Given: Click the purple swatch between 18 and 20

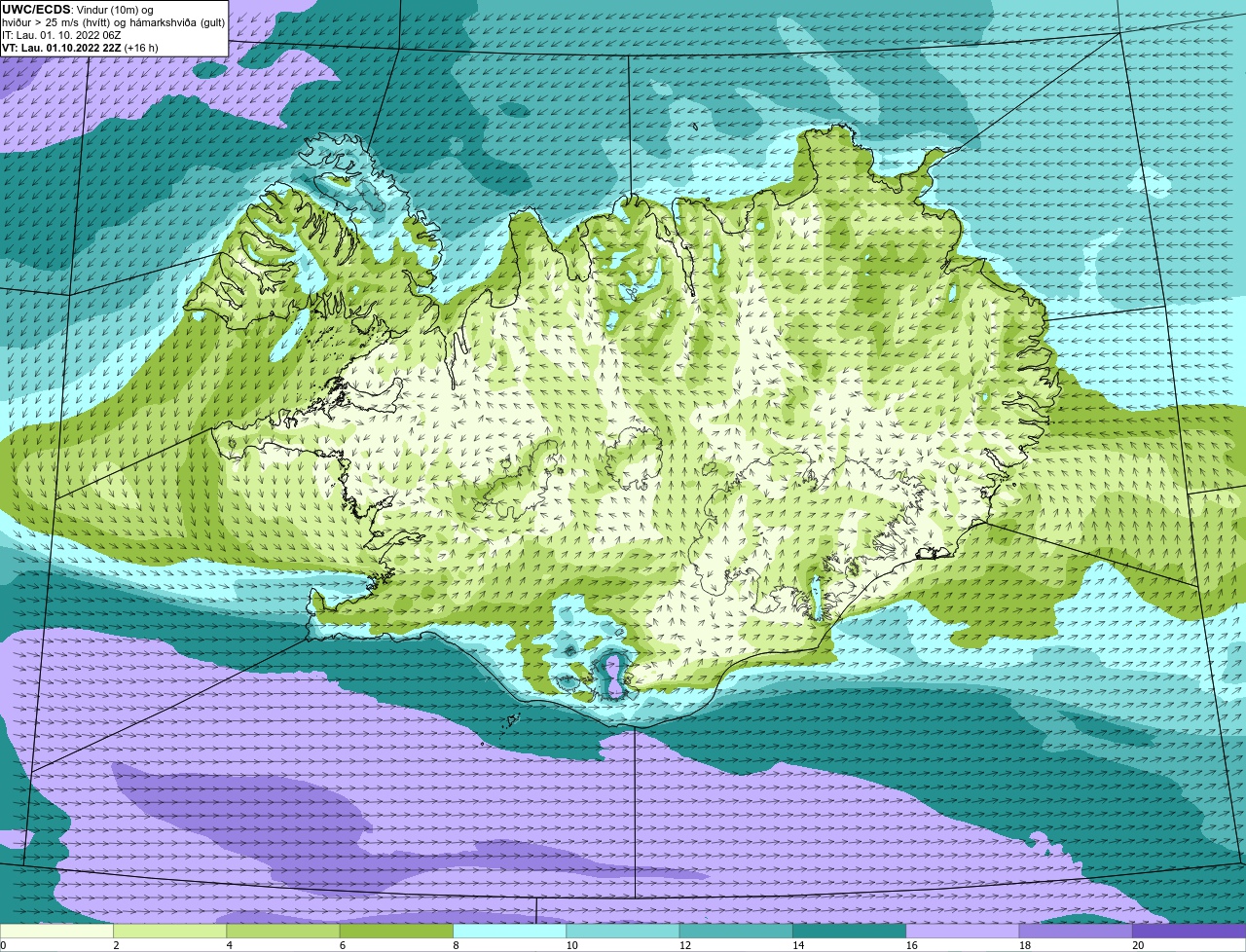Looking at the screenshot, I should 1076,931.
